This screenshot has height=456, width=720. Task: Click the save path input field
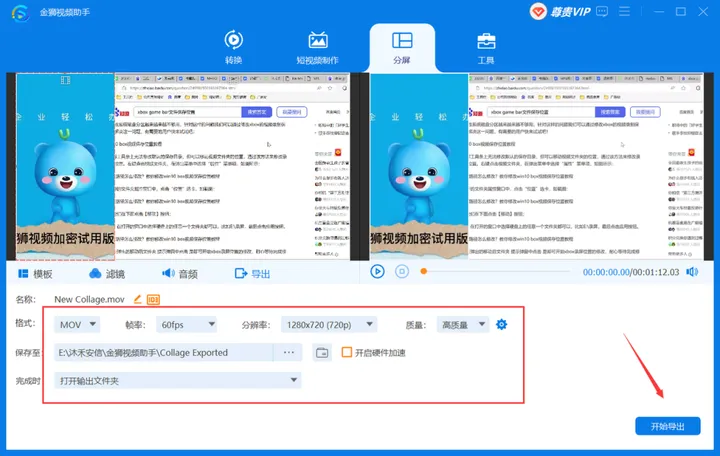tap(163, 352)
